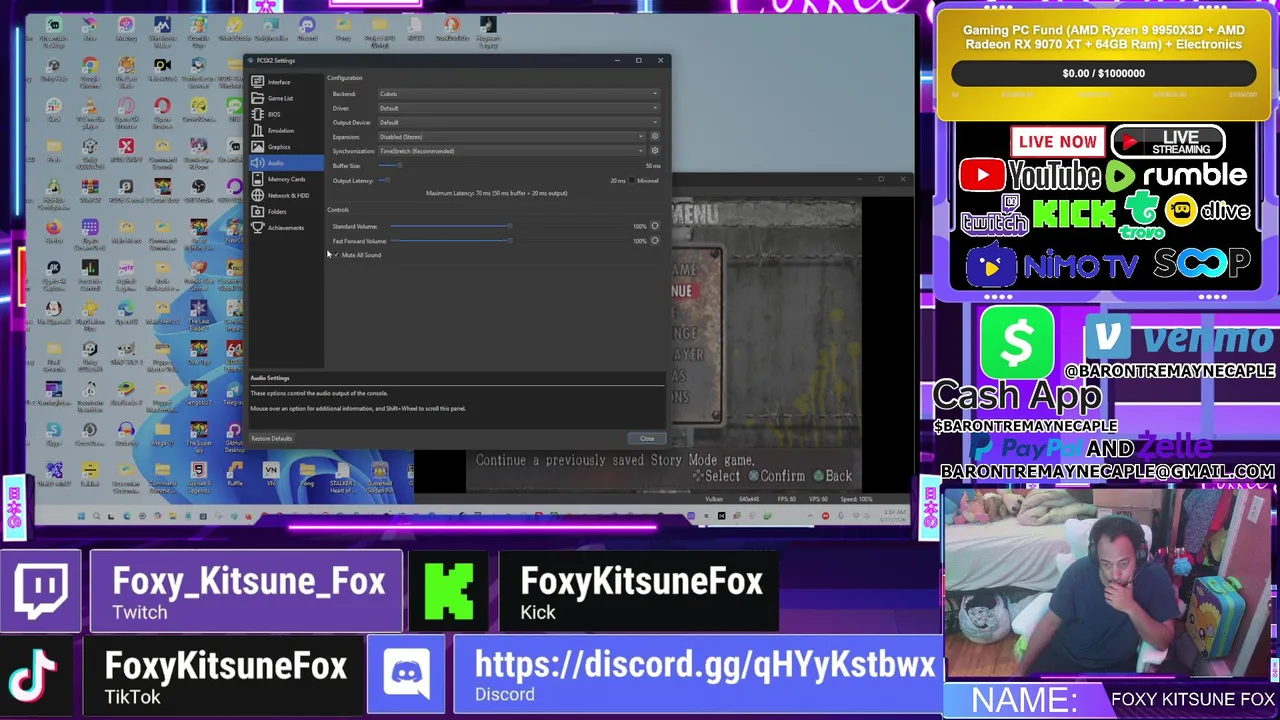The image size is (1280, 720).
Task: Open Synchronization settings gear button
Action: pyautogui.click(x=655, y=151)
